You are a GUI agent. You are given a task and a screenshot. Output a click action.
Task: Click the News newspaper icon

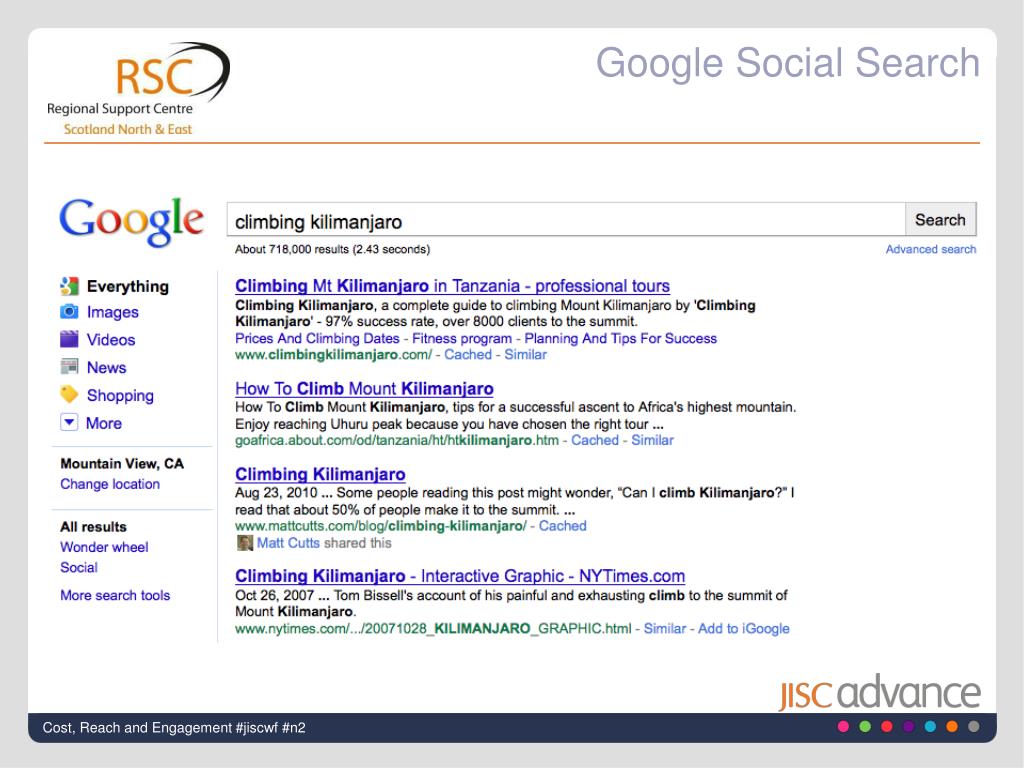(x=69, y=366)
